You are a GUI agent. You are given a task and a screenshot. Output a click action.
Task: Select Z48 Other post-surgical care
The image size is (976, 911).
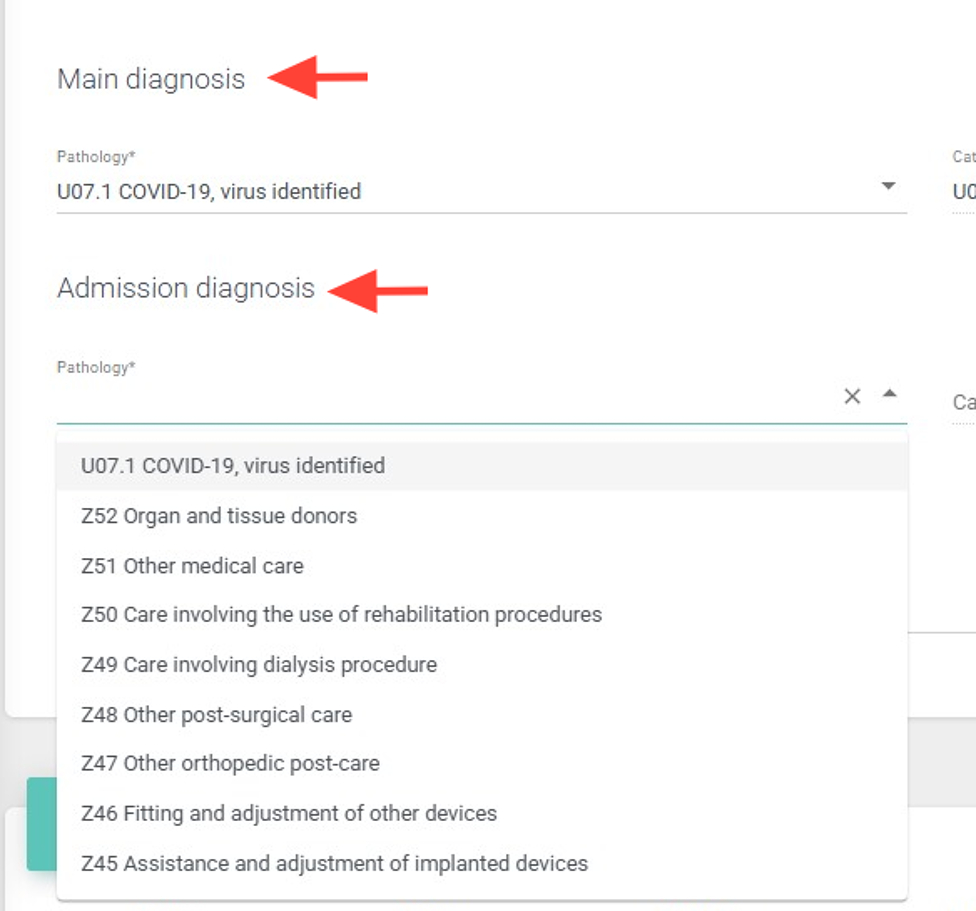pos(216,715)
